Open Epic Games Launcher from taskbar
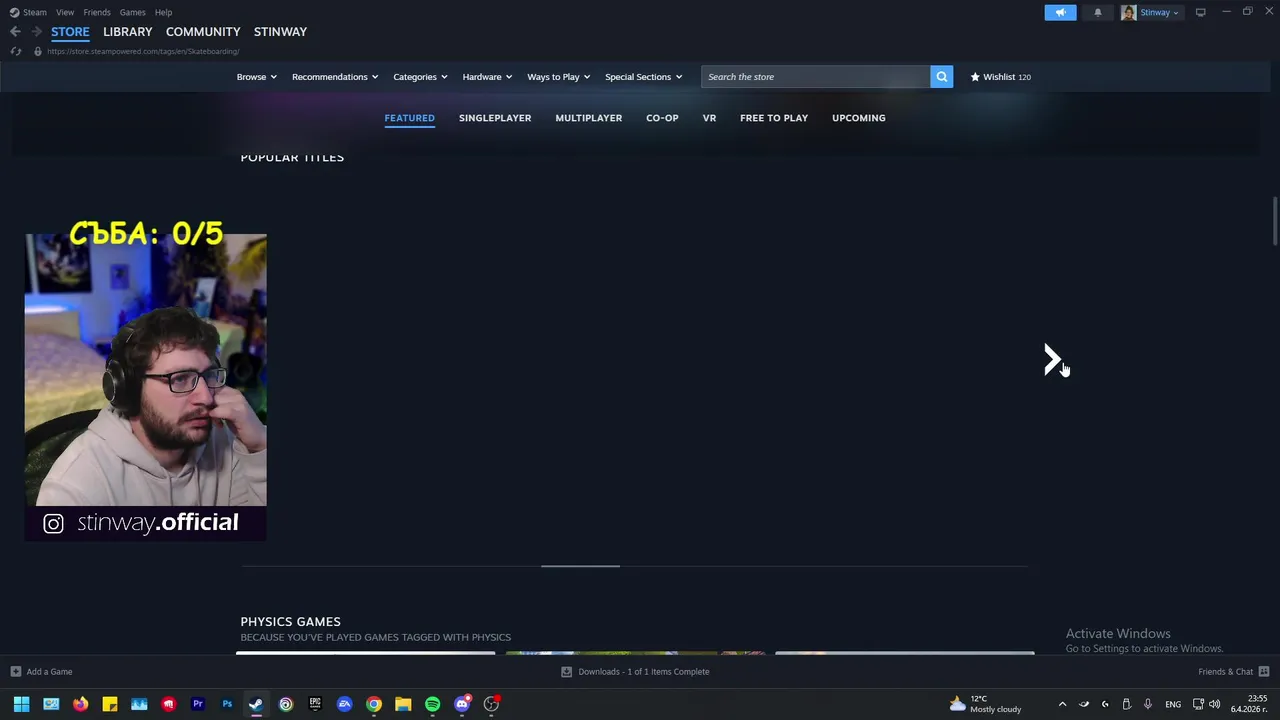 pos(315,704)
